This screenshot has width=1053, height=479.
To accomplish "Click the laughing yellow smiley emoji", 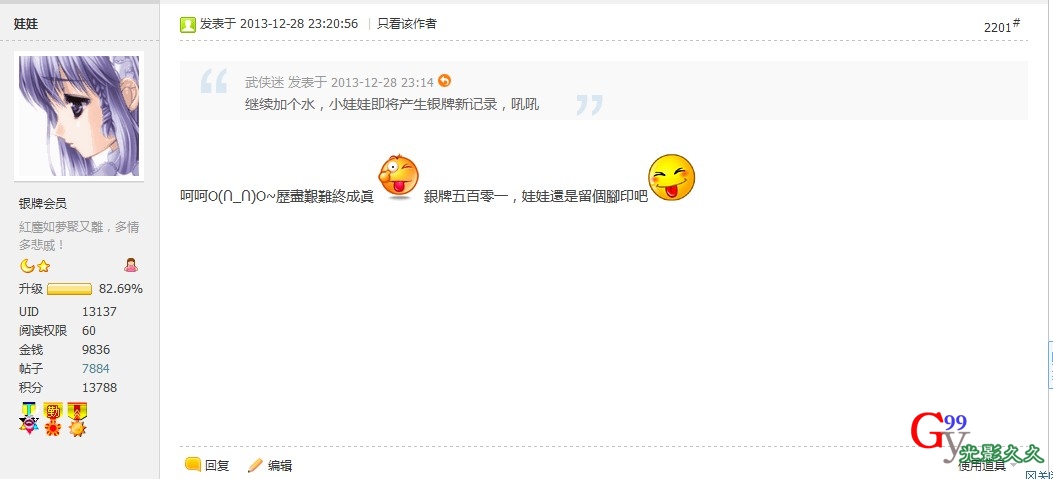I will (x=671, y=177).
